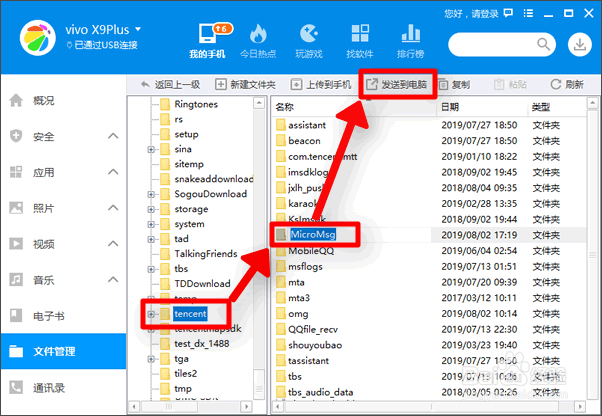Select the TDDownload folder in tree
The image size is (602, 416).
pos(202,284)
